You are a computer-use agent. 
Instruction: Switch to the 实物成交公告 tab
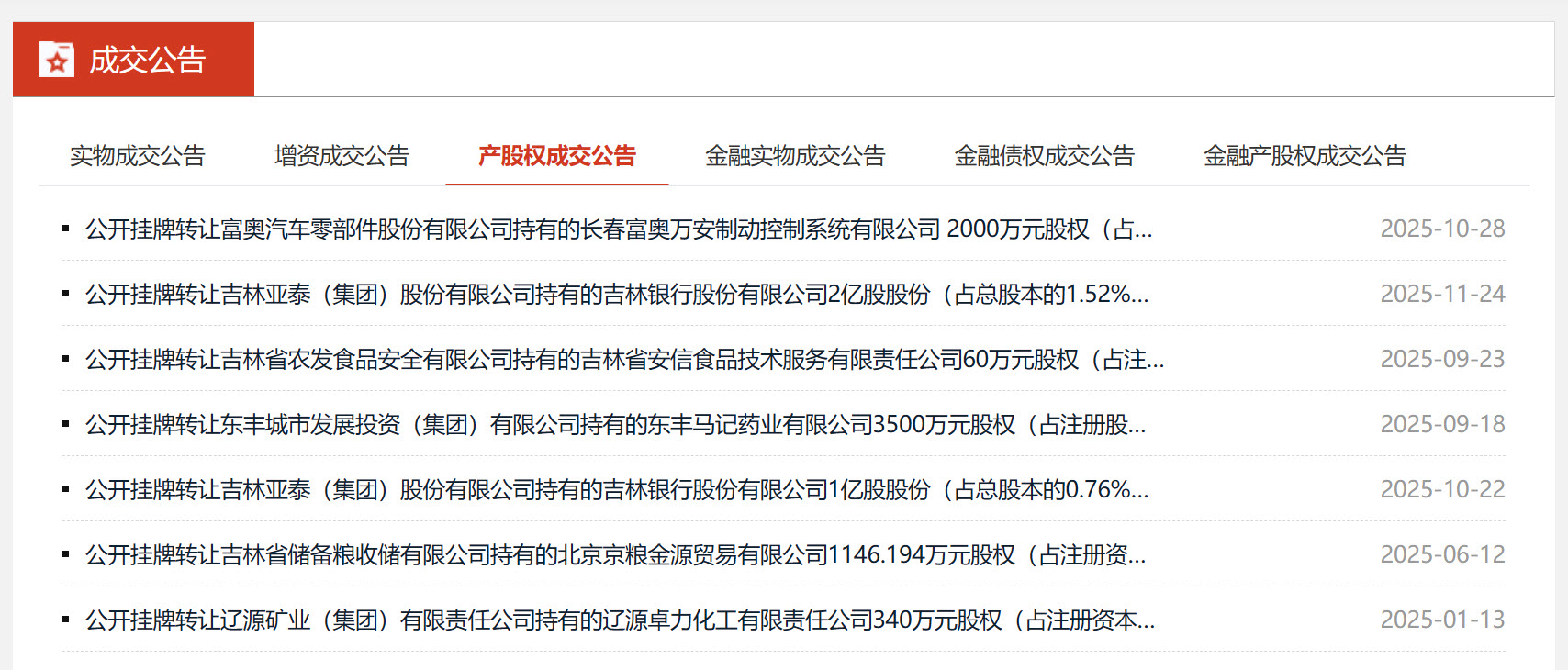click(138, 156)
